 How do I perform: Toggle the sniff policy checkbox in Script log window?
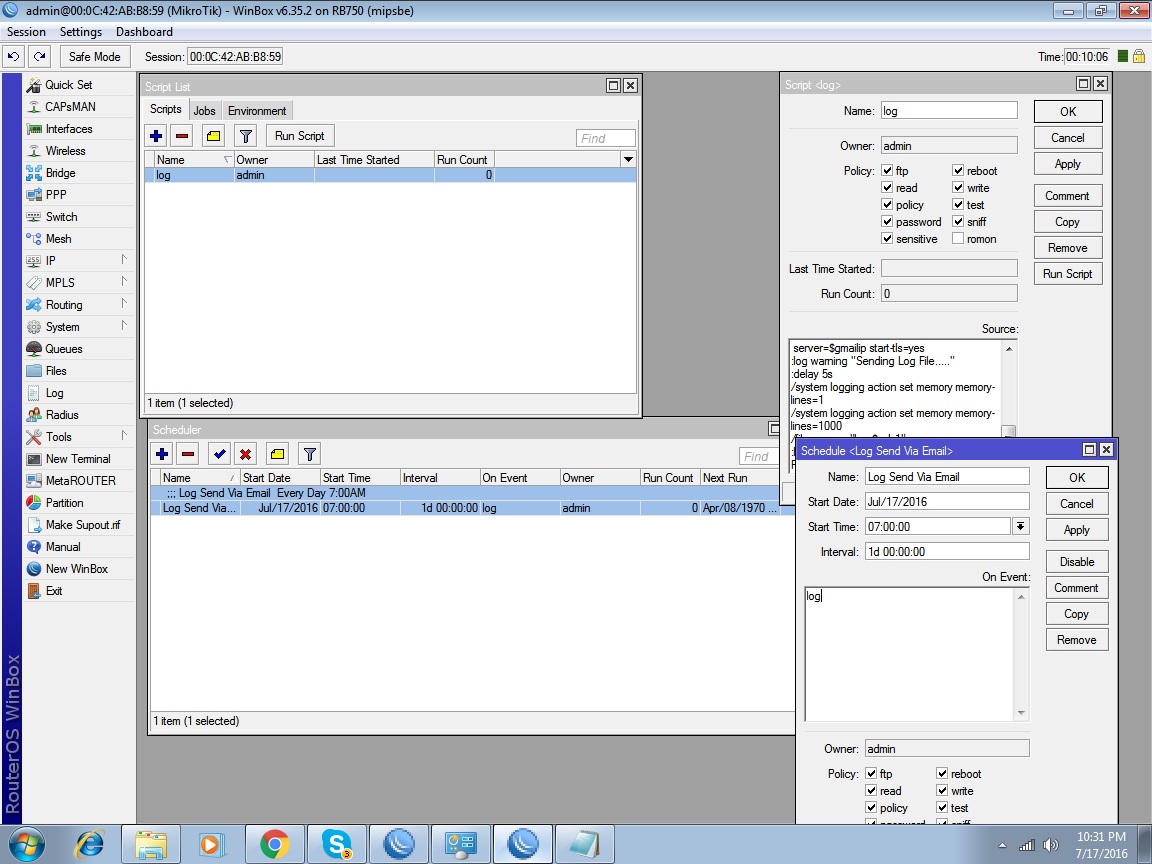pos(958,221)
